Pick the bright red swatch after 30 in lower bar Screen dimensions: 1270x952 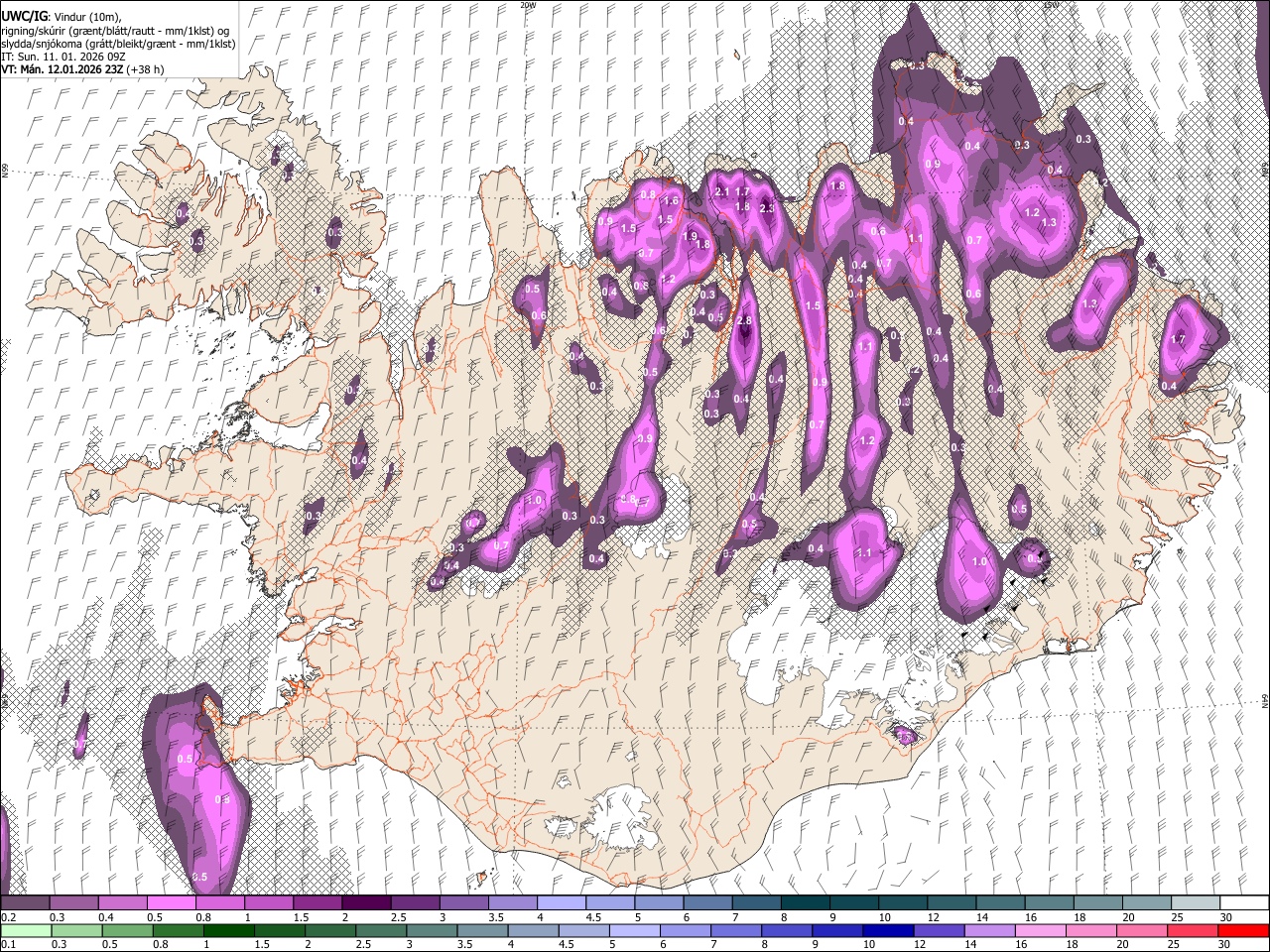pos(1243,930)
